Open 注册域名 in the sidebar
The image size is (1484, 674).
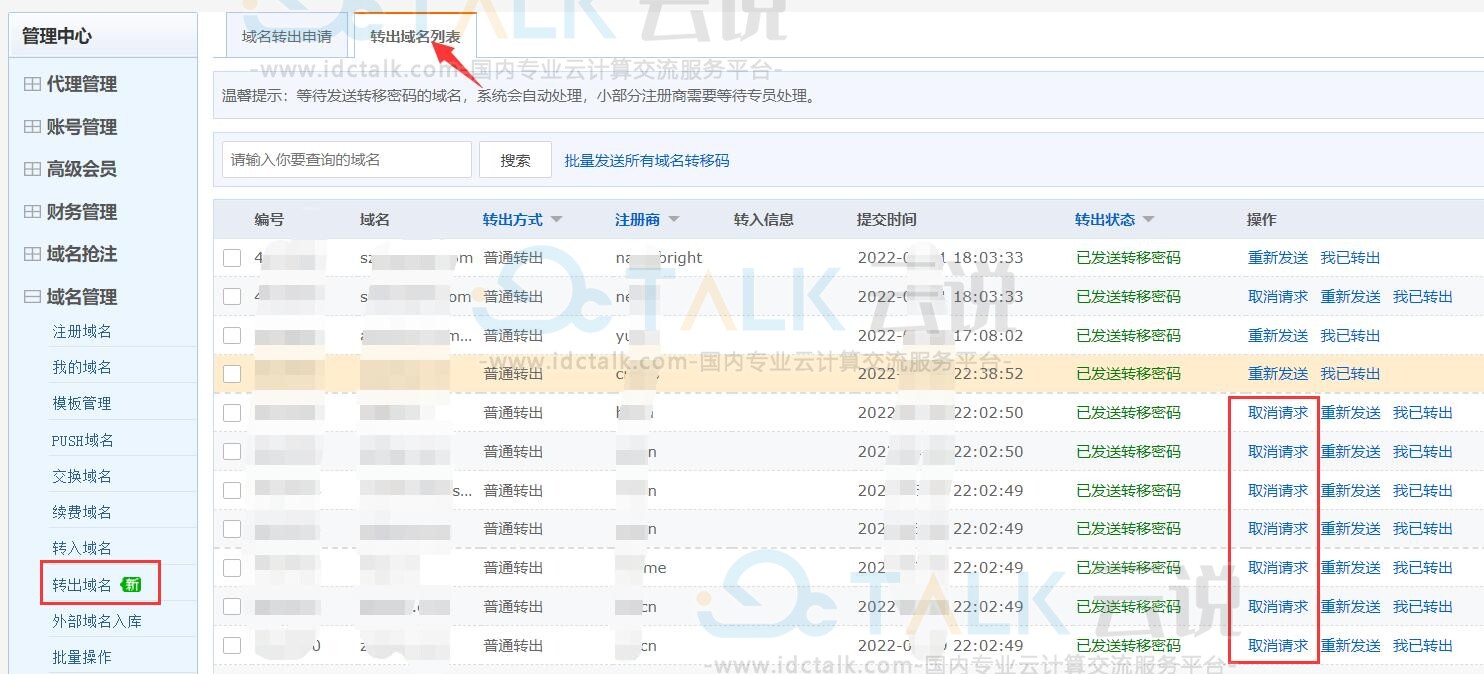pos(82,331)
